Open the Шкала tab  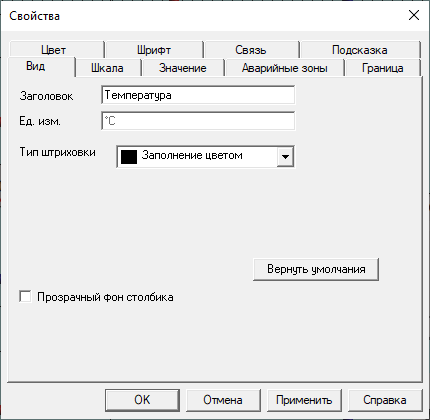107,68
